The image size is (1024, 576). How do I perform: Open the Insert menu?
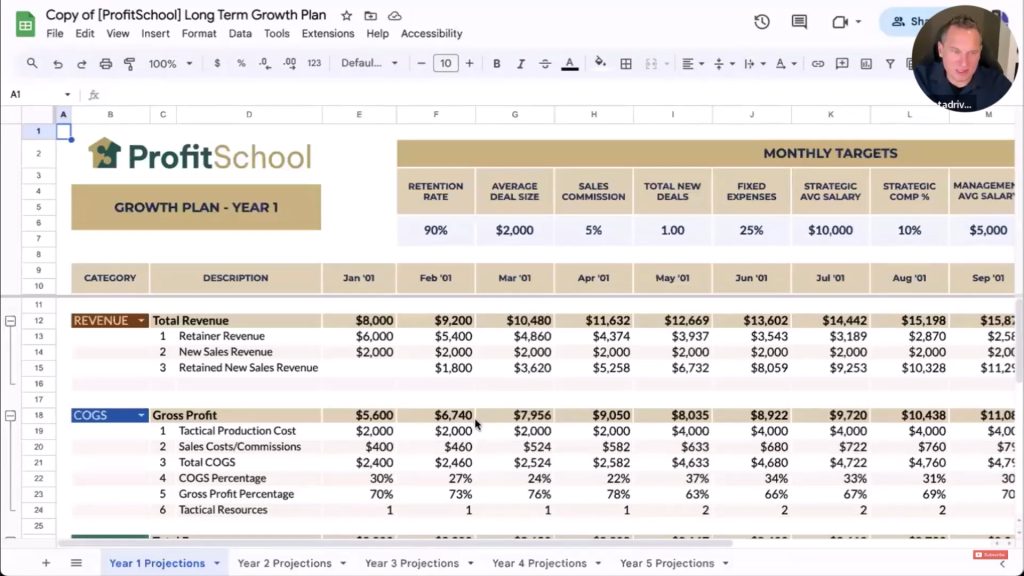(x=155, y=33)
